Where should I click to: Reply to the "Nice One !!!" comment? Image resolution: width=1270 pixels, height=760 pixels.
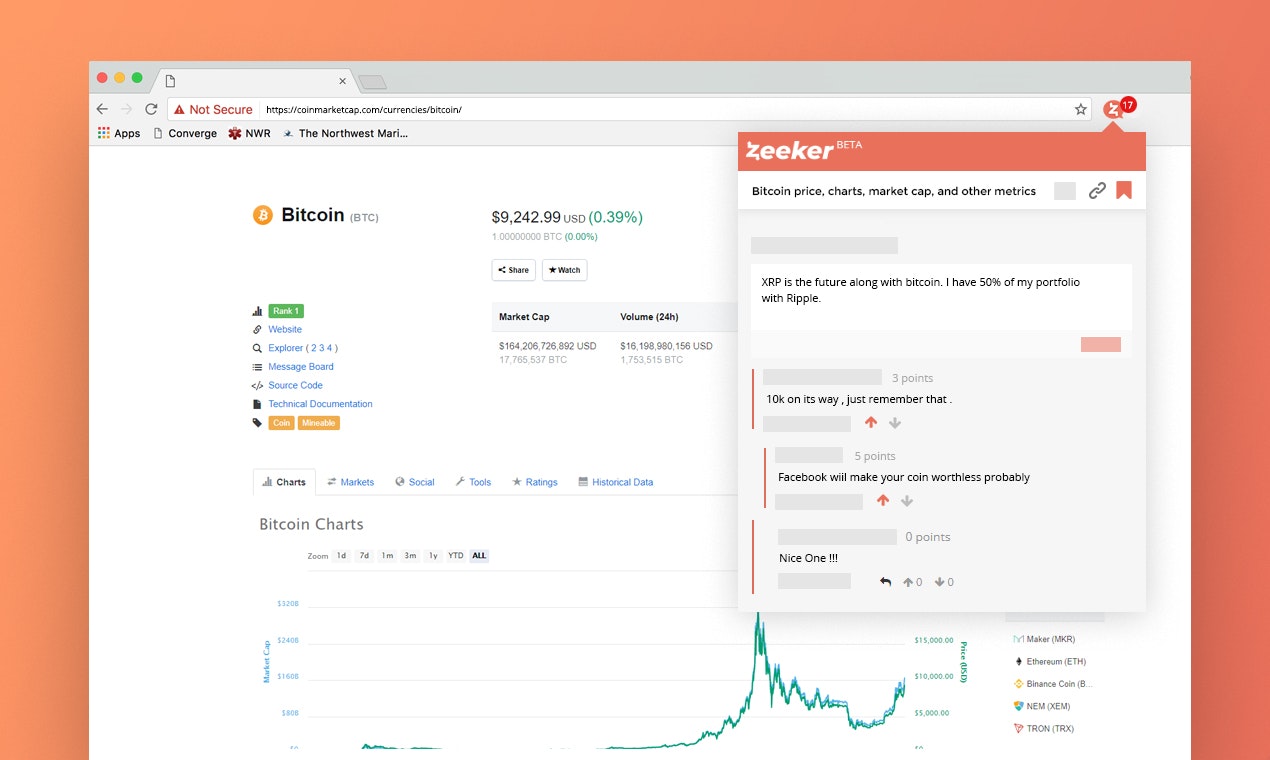884,581
